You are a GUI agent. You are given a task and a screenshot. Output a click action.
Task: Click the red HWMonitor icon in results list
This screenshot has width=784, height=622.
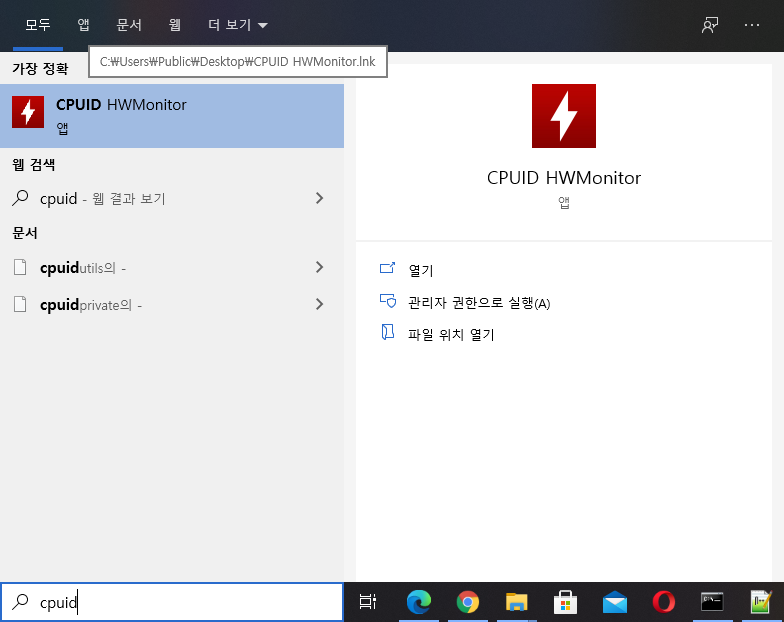coord(28,112)
